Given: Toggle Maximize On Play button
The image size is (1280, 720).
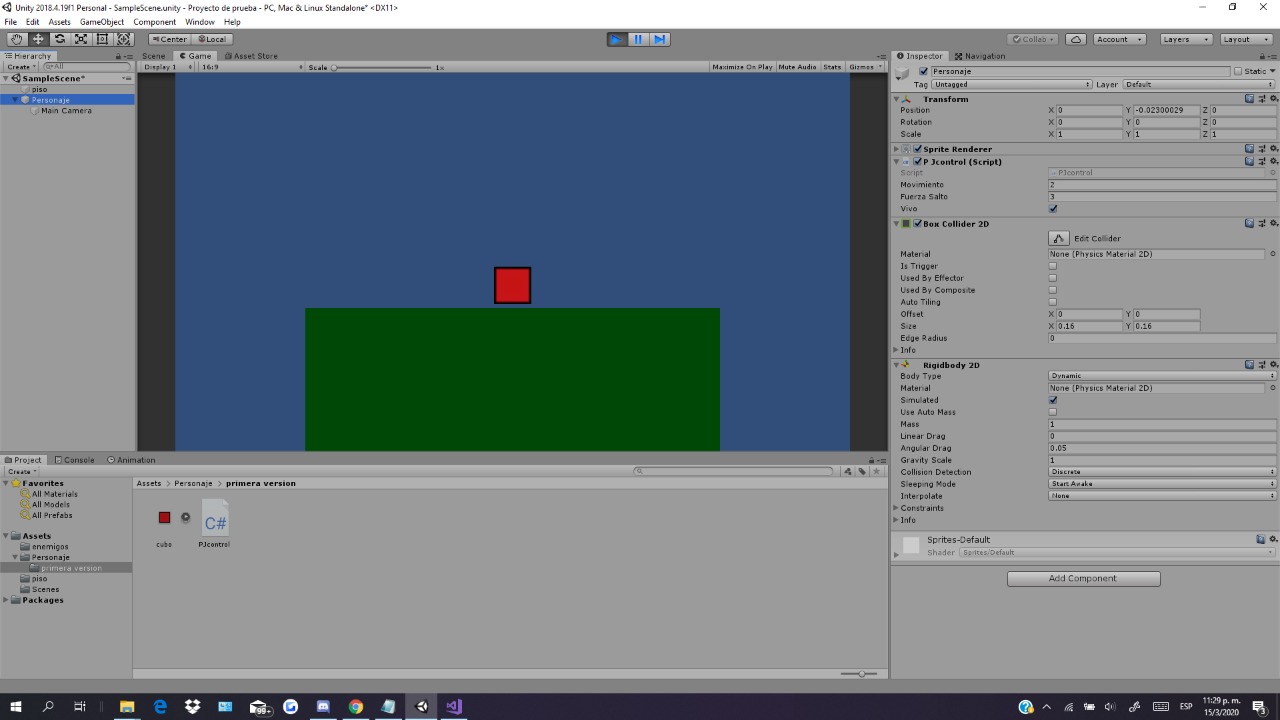Looking at the screenshot, I should [x=742, y=67].
